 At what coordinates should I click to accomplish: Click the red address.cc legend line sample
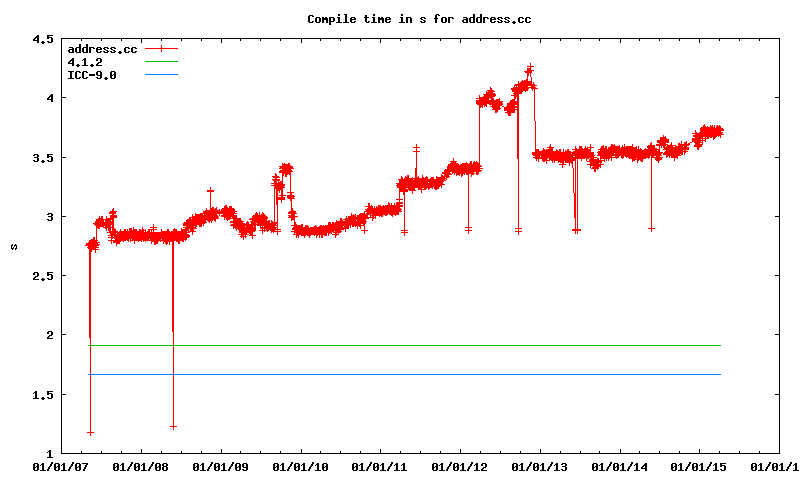tap(161, 49)
